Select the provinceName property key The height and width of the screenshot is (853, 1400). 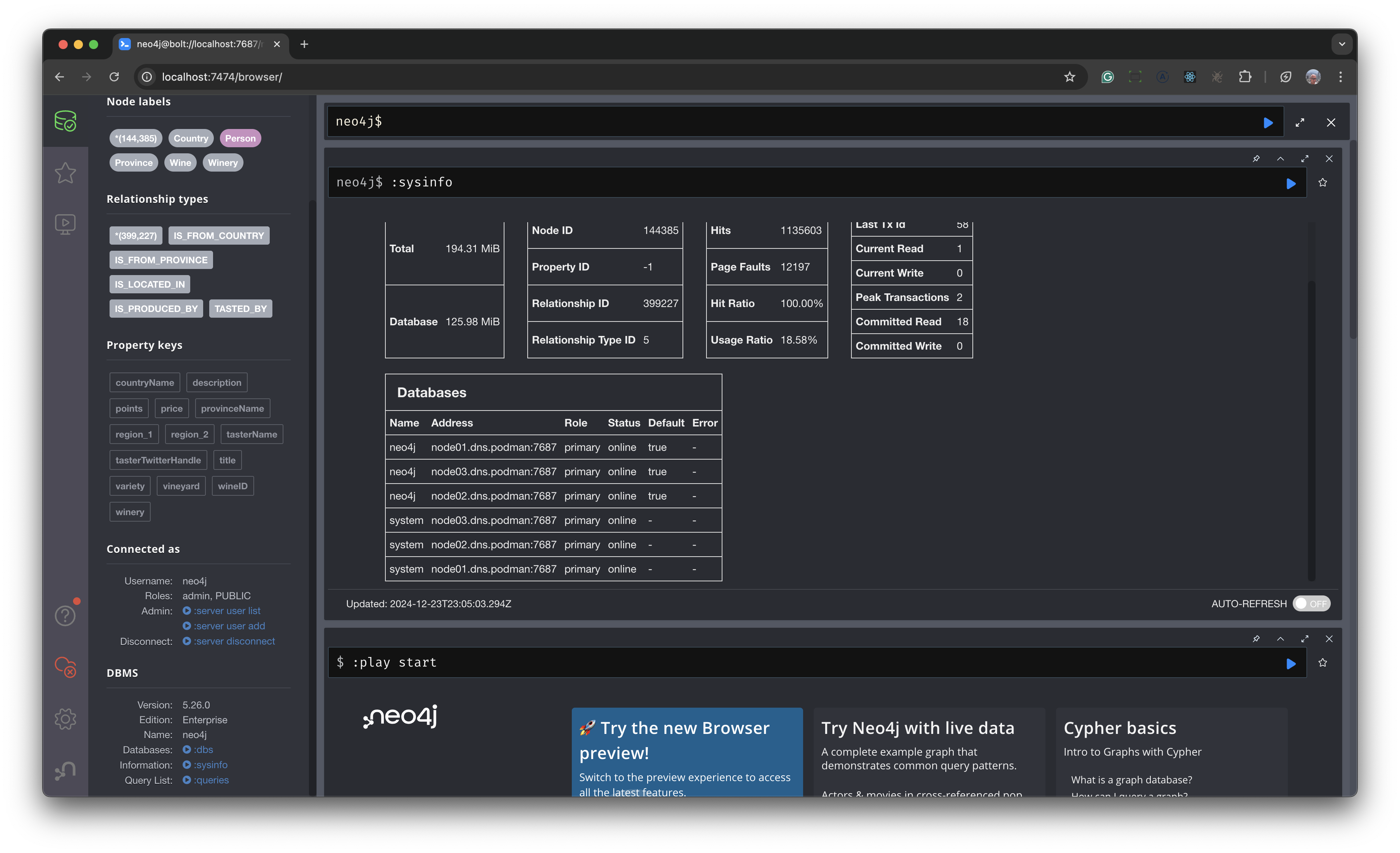click(232, 409)
